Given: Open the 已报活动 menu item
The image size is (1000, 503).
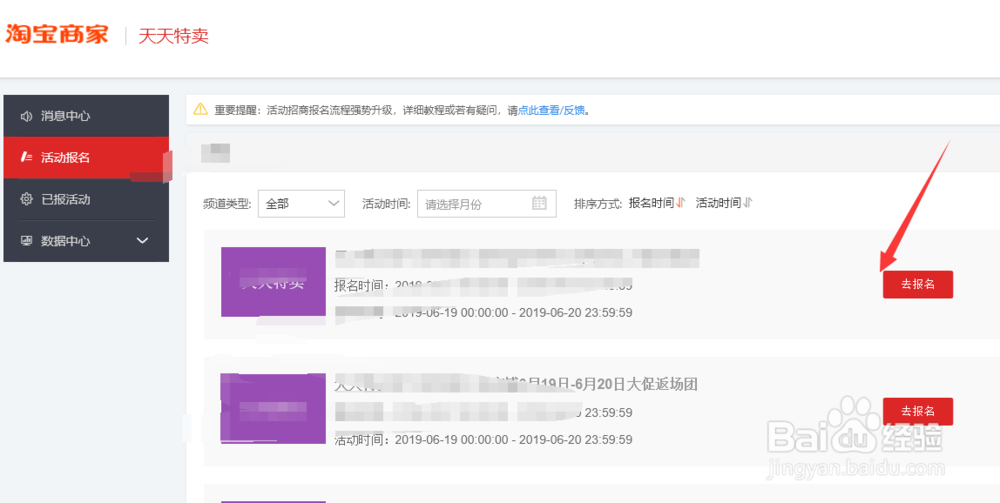Looking at the screenshot, I should click(x=86, y=200).
